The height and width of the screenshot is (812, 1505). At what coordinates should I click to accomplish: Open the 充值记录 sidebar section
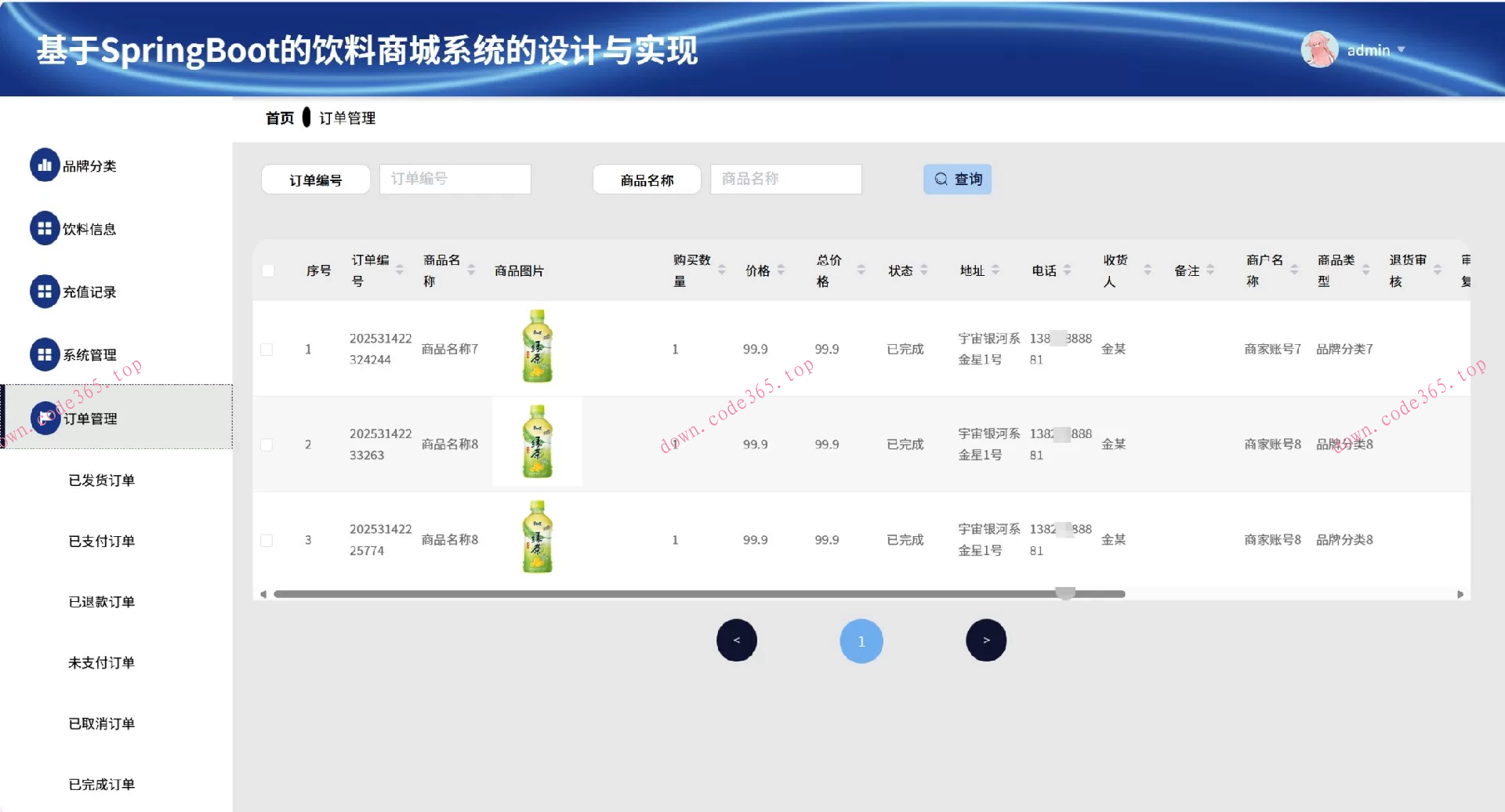[x=89, y=291]
